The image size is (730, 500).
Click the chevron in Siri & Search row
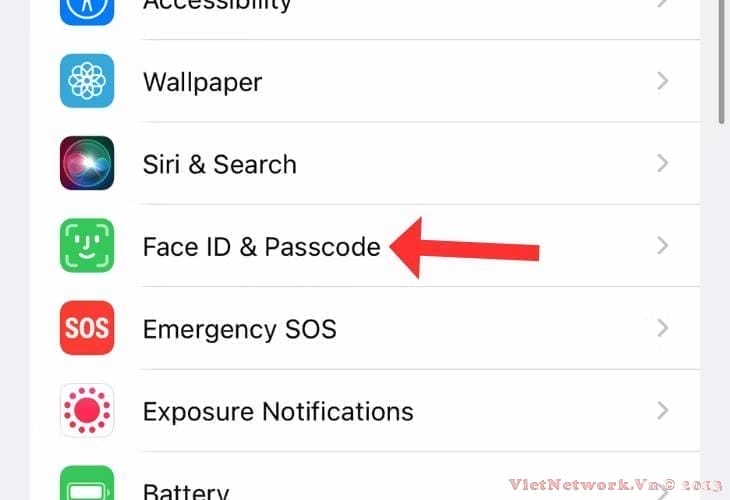(662, 164)
